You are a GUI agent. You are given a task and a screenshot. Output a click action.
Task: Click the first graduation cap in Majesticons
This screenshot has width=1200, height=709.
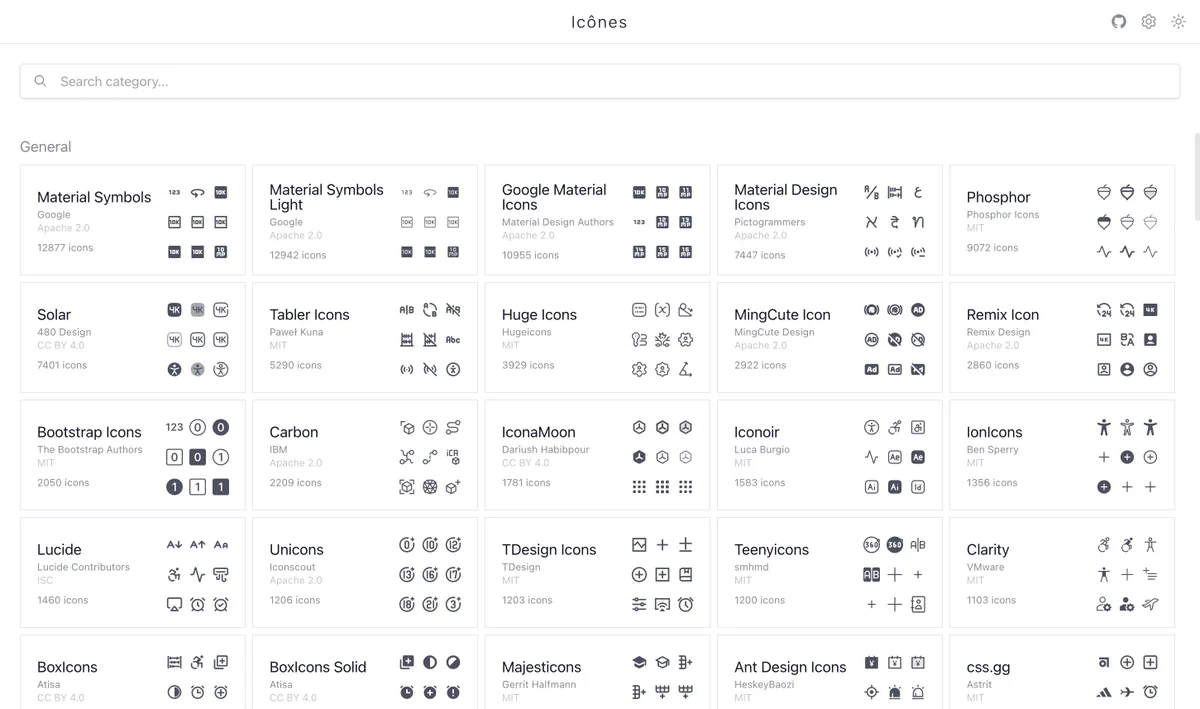tap(639, 662)
